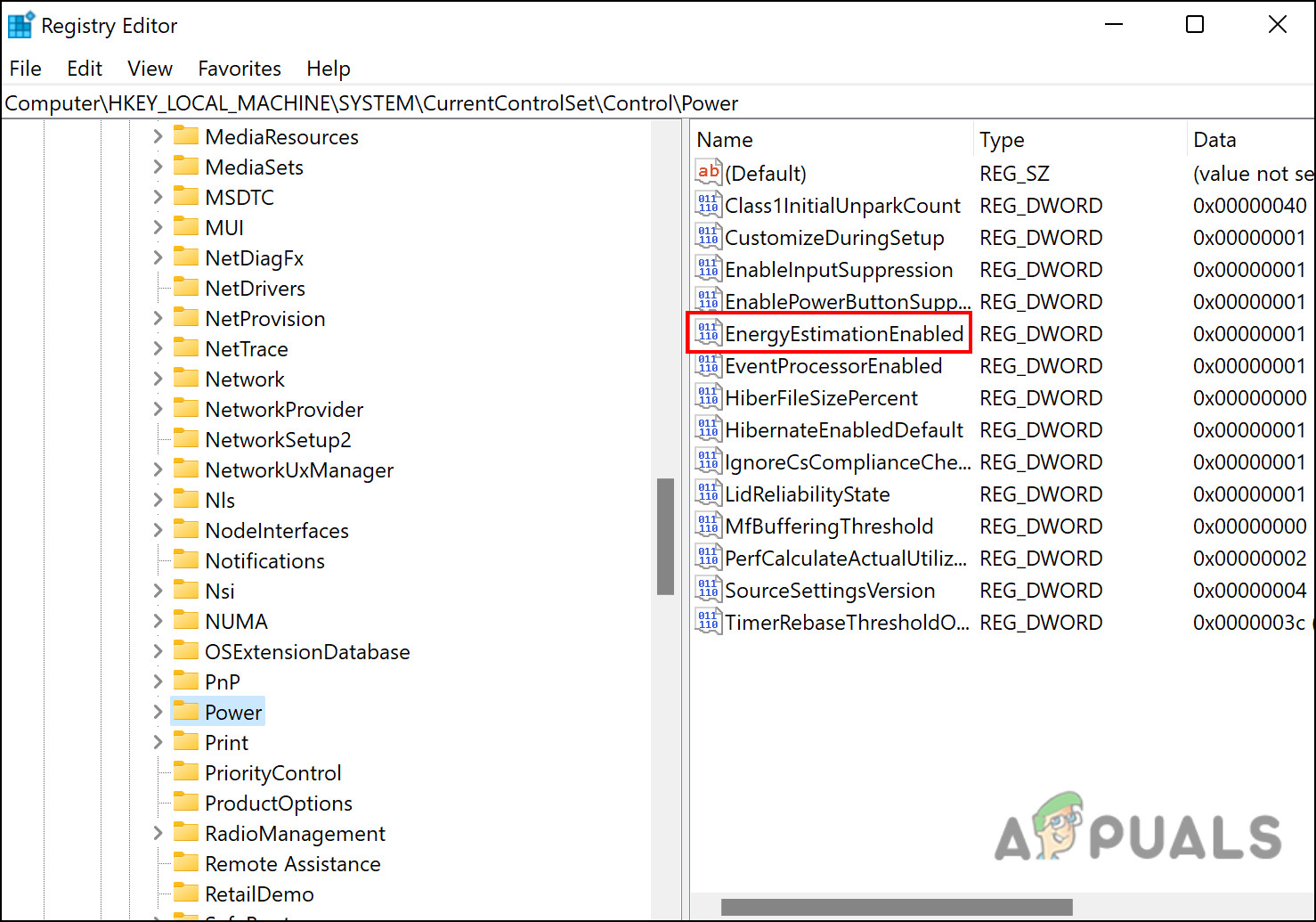
Task: Click the Registry Editor app icon in title bar
Action: (x=20, y=26)
